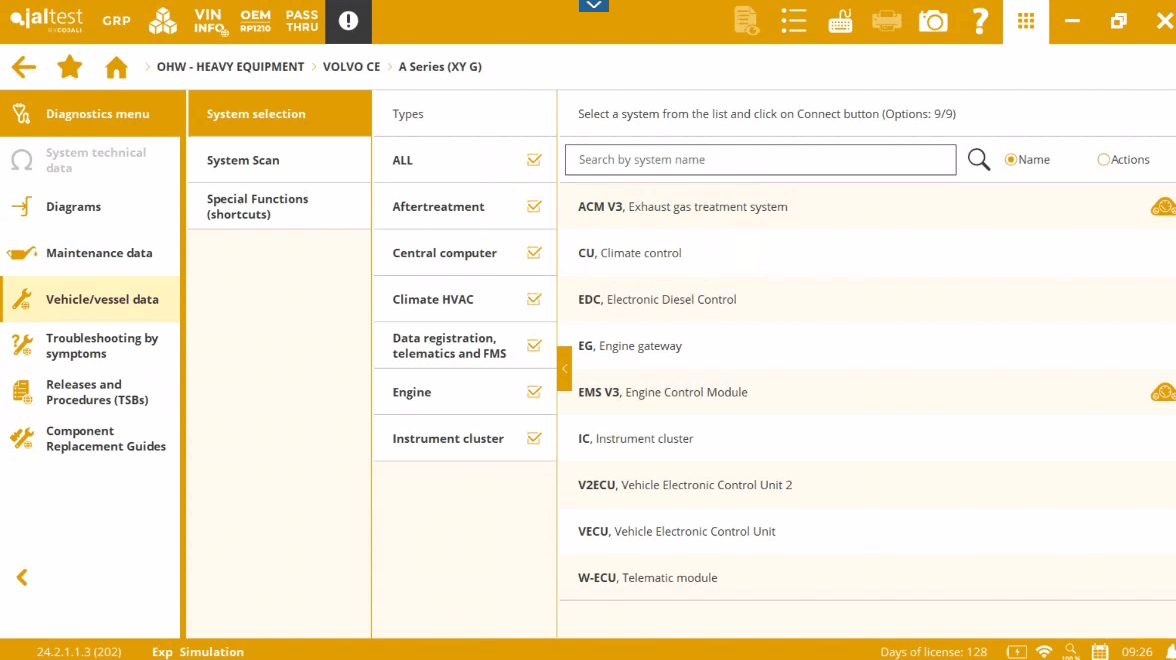Viewport: 1176px width, 660px height.
Task: Toggle the Climate HVAC checkbox
Action: click(x=534, y=299)
